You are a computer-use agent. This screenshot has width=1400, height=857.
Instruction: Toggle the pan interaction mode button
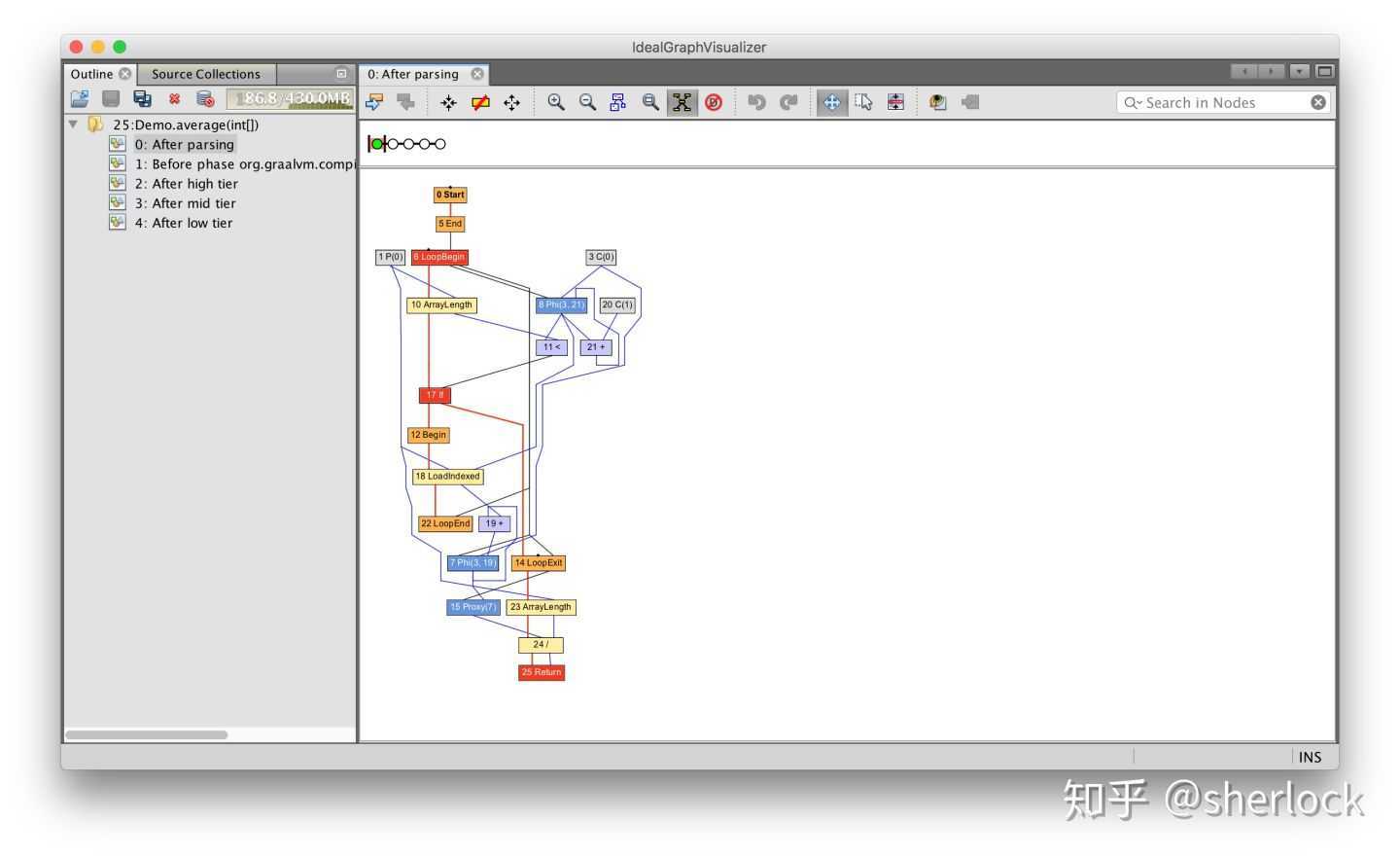pyautogui.click(x=831, y=102)
